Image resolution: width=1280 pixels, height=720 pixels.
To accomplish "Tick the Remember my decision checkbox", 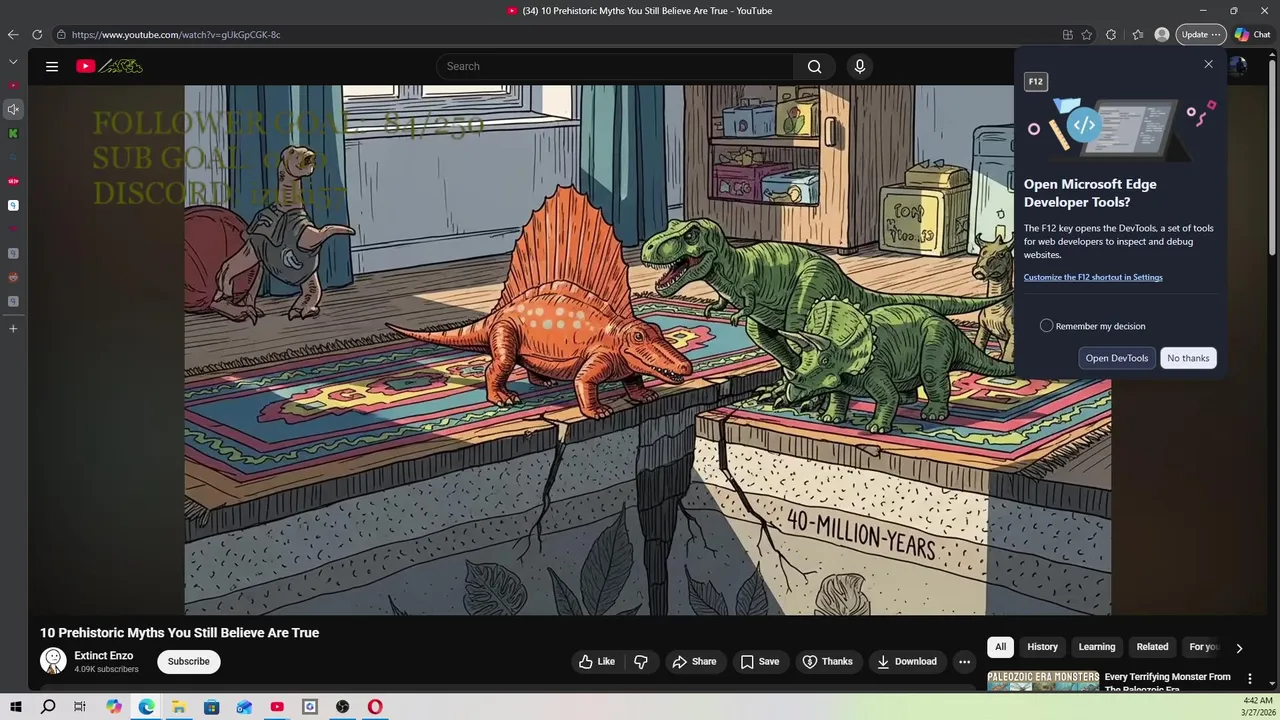I will [x=1046, y=326].
